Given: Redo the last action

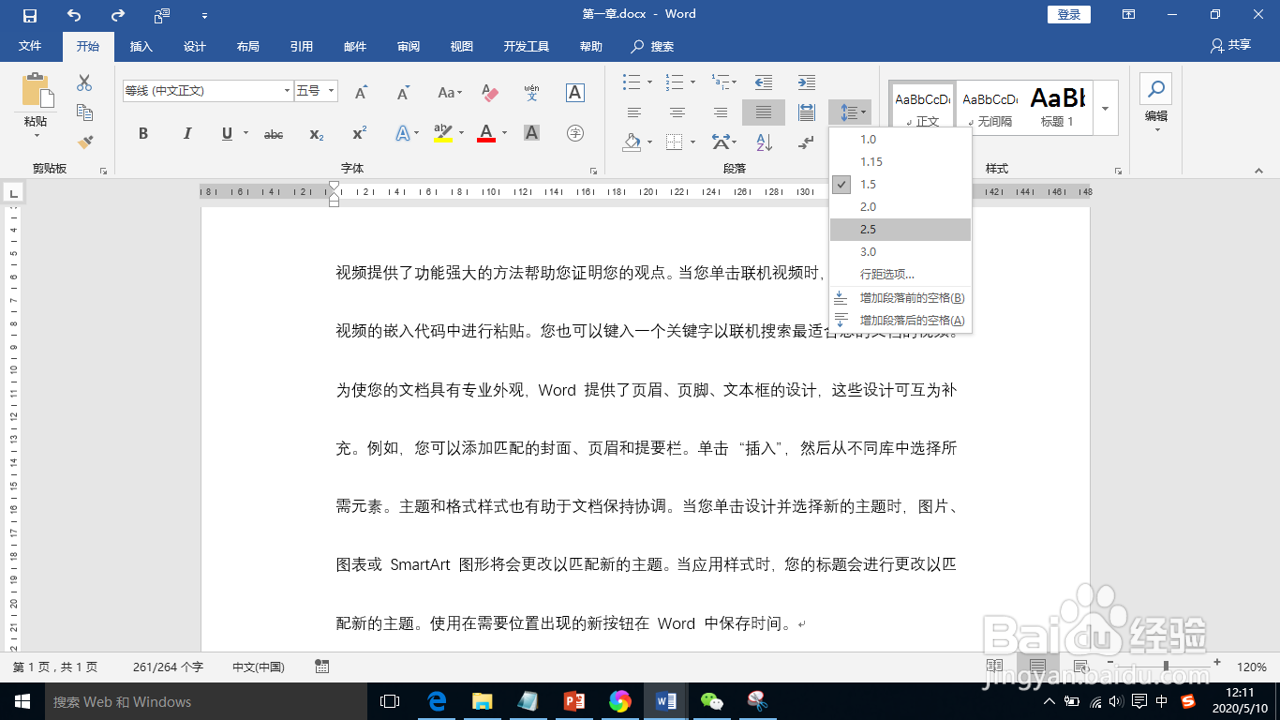Looking at the screenshot, I should (x=118, y=15).
